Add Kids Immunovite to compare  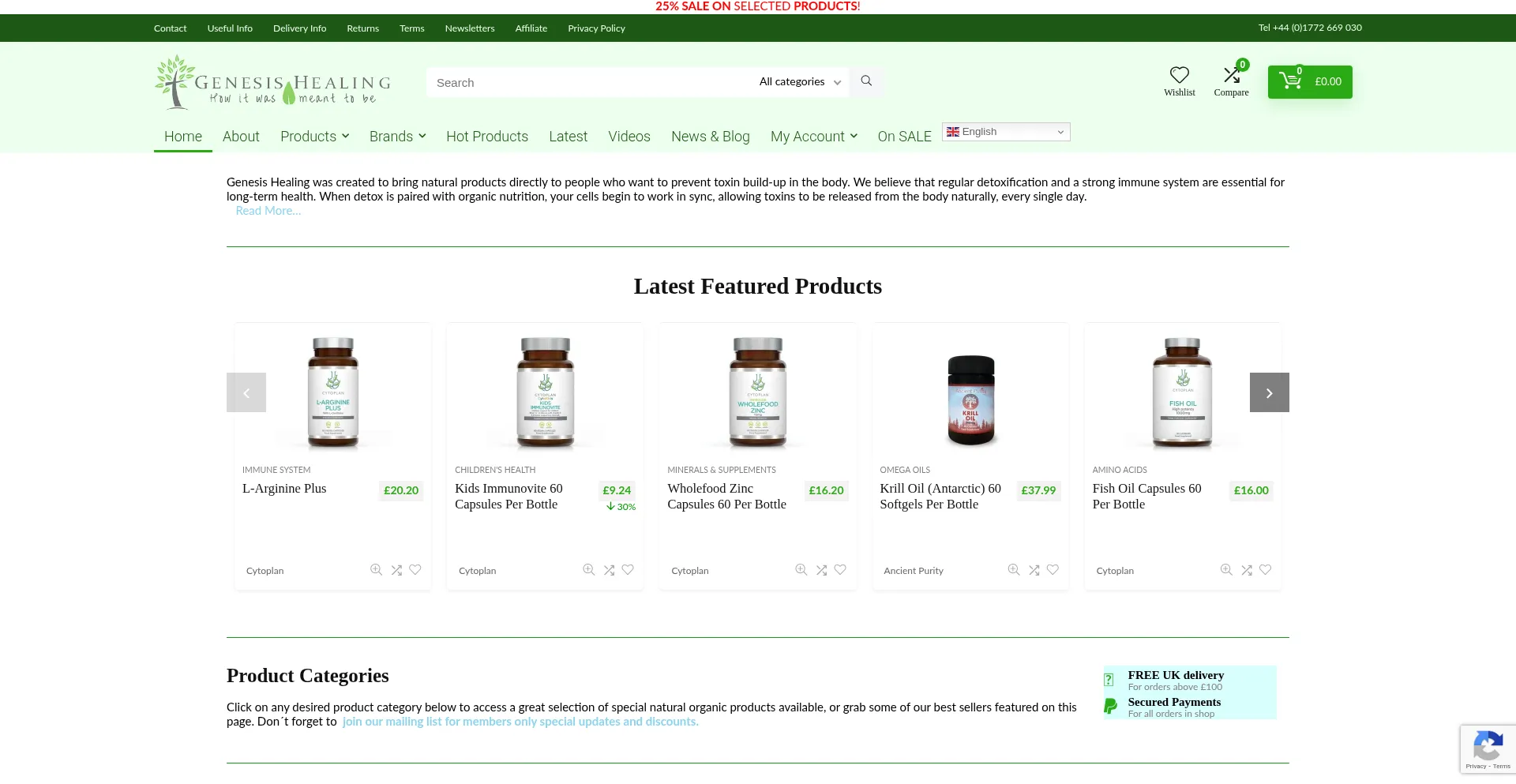point(609,570)
